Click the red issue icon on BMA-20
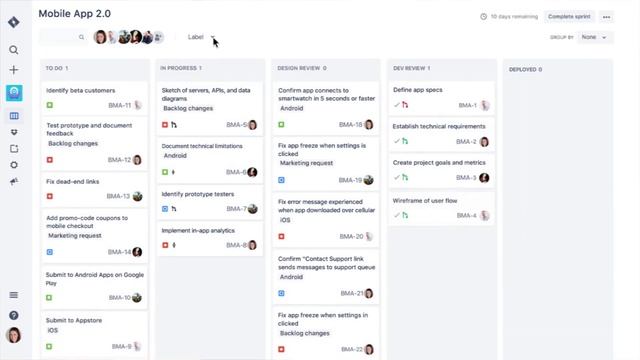Viewport: 640px width, 360px height. [x=281, y=236]
